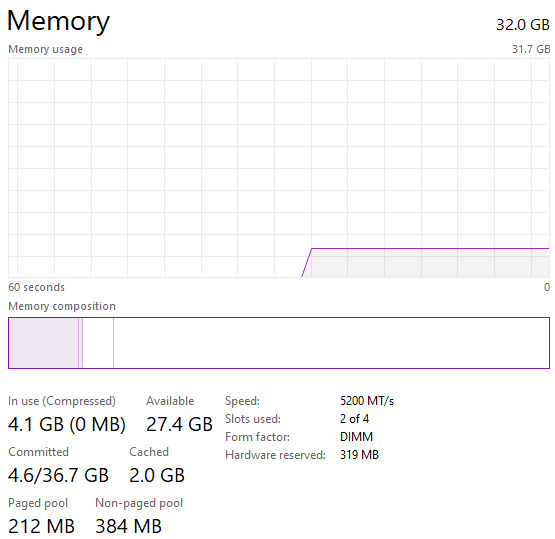Click the Speed 5200 MT/s value

coord(367,401)
